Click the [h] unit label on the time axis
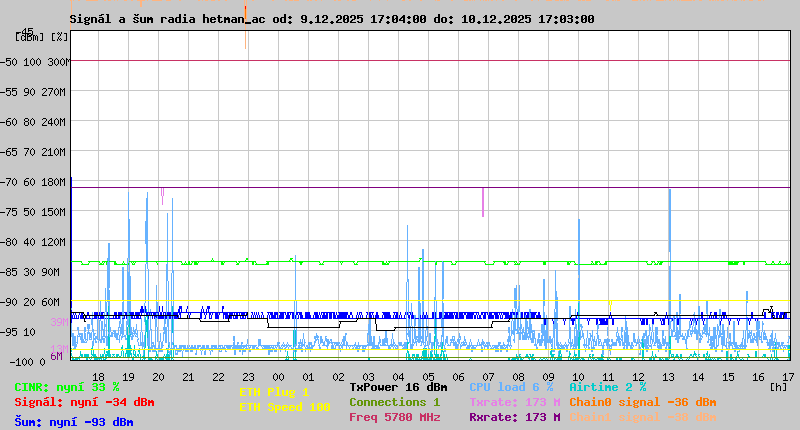Image resolution: width=800 pixels, height=430 pixels. pos(778,387)
